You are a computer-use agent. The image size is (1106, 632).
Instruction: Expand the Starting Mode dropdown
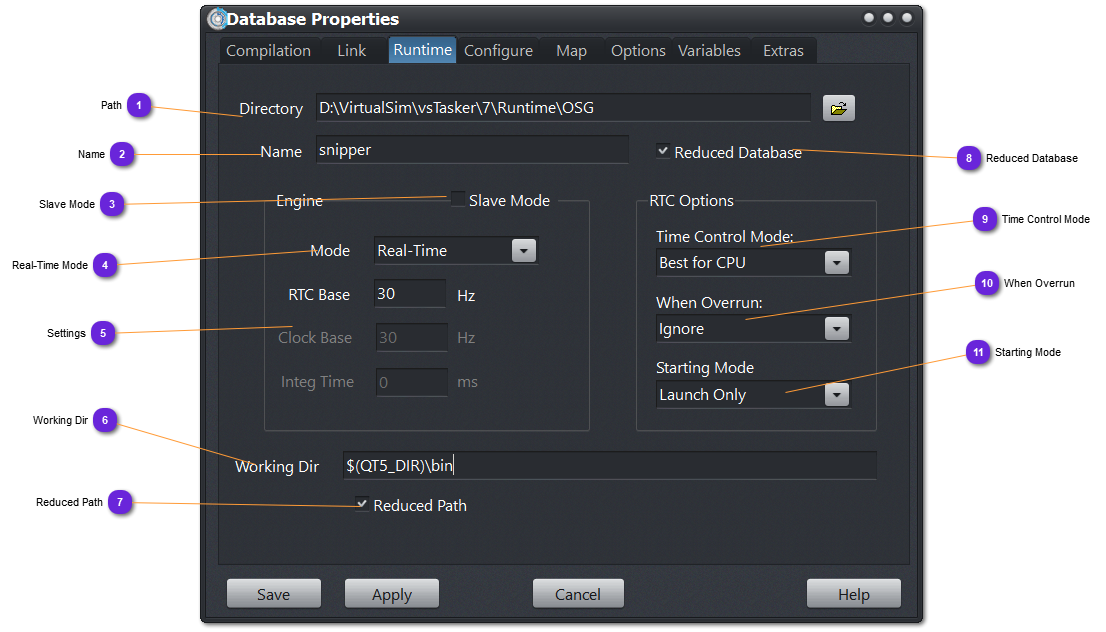click(837, 395)
